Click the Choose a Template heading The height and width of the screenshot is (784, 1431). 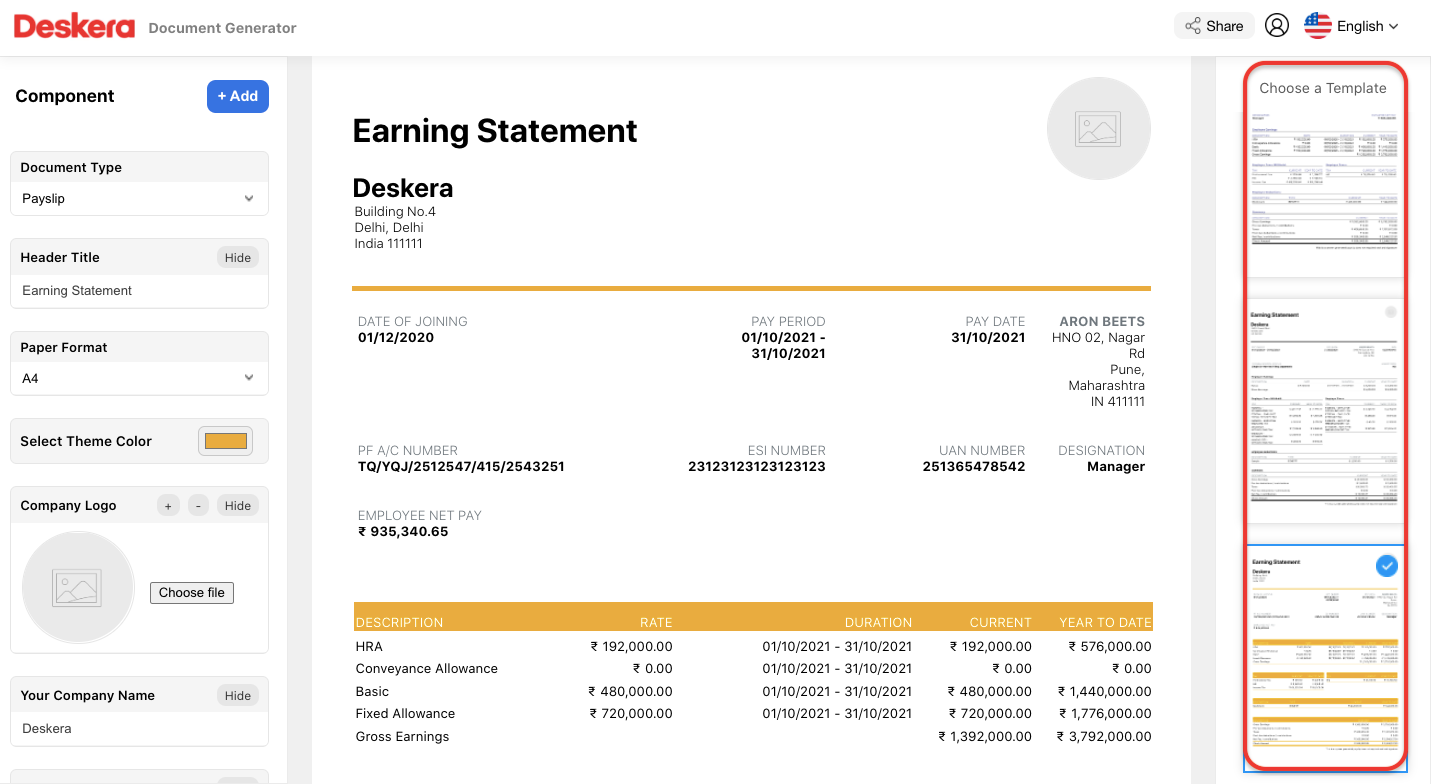click(1323, 88)
